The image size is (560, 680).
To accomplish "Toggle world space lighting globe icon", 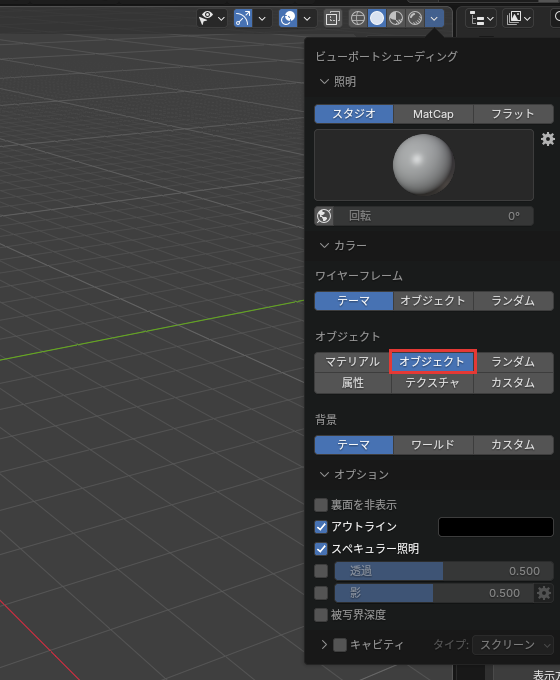I will coord(324,216).
